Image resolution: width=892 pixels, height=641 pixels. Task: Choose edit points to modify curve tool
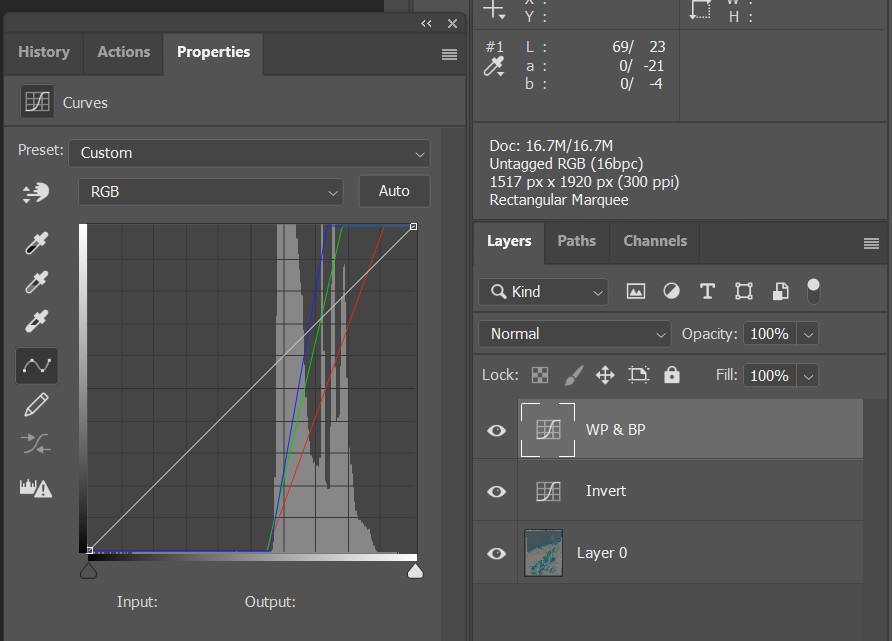pos(36,366)
